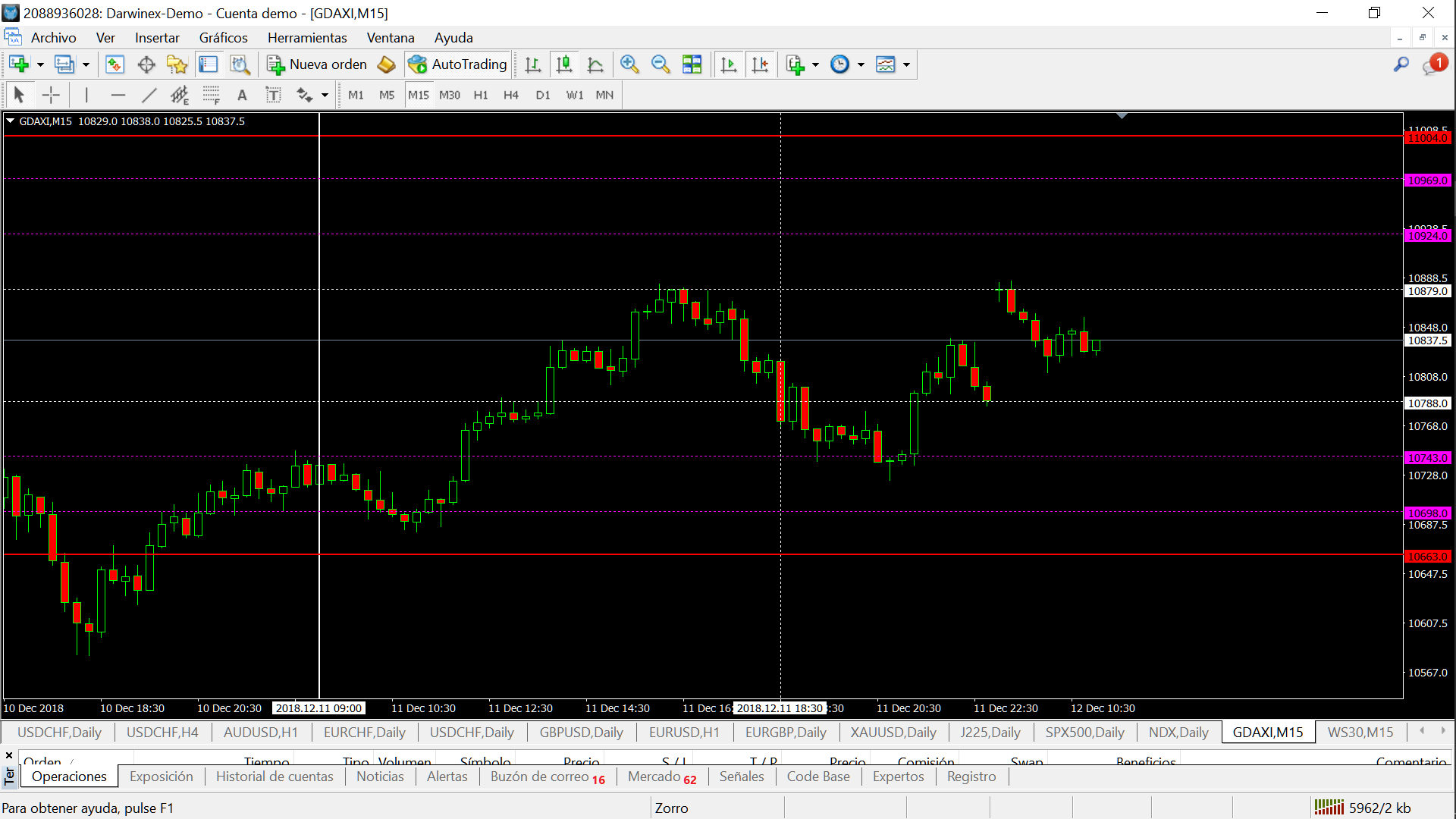The image size is (1456, 819).
Task: Toggle the chart shift button
Action: (x=760, y=64)
